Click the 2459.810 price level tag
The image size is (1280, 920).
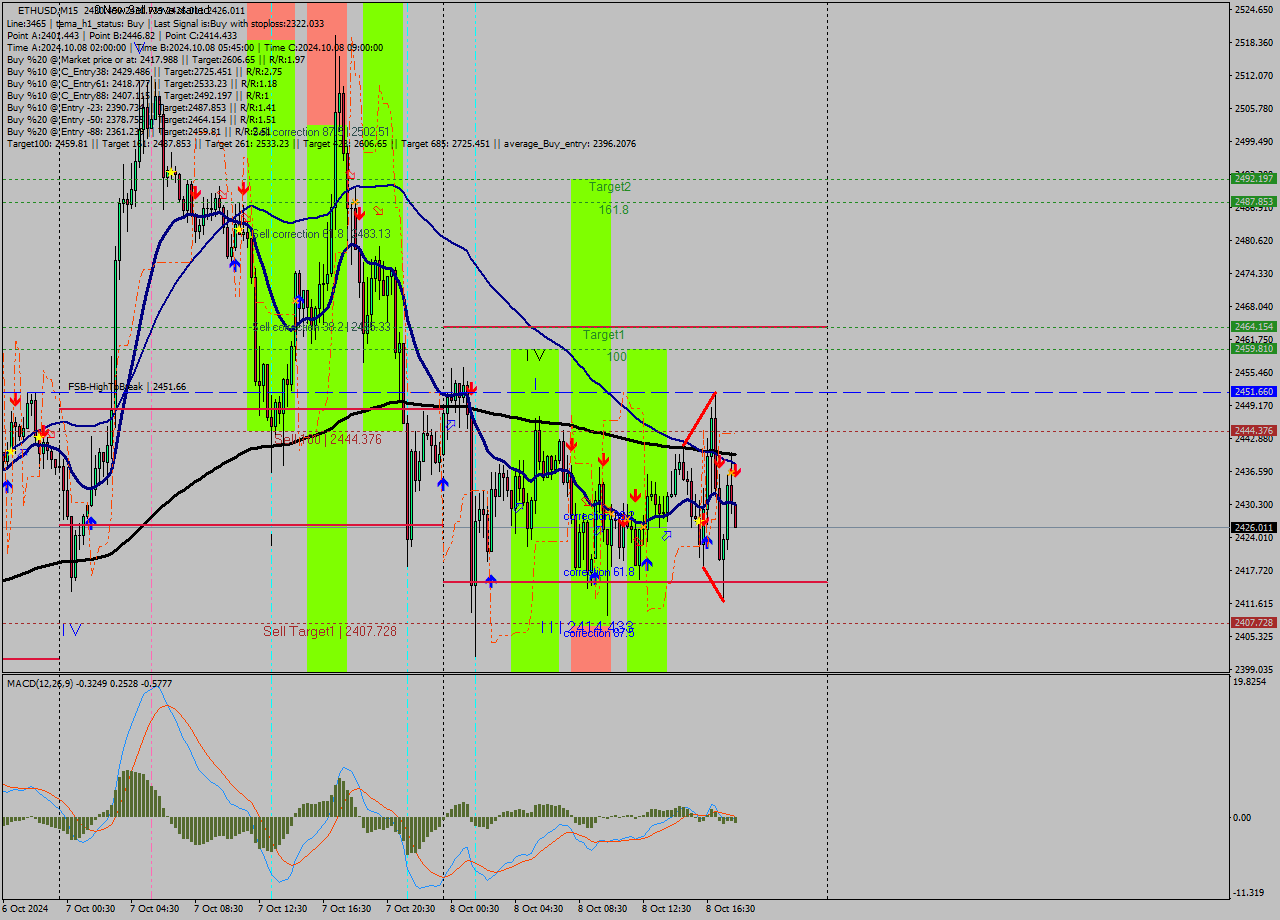(1253, 349)
